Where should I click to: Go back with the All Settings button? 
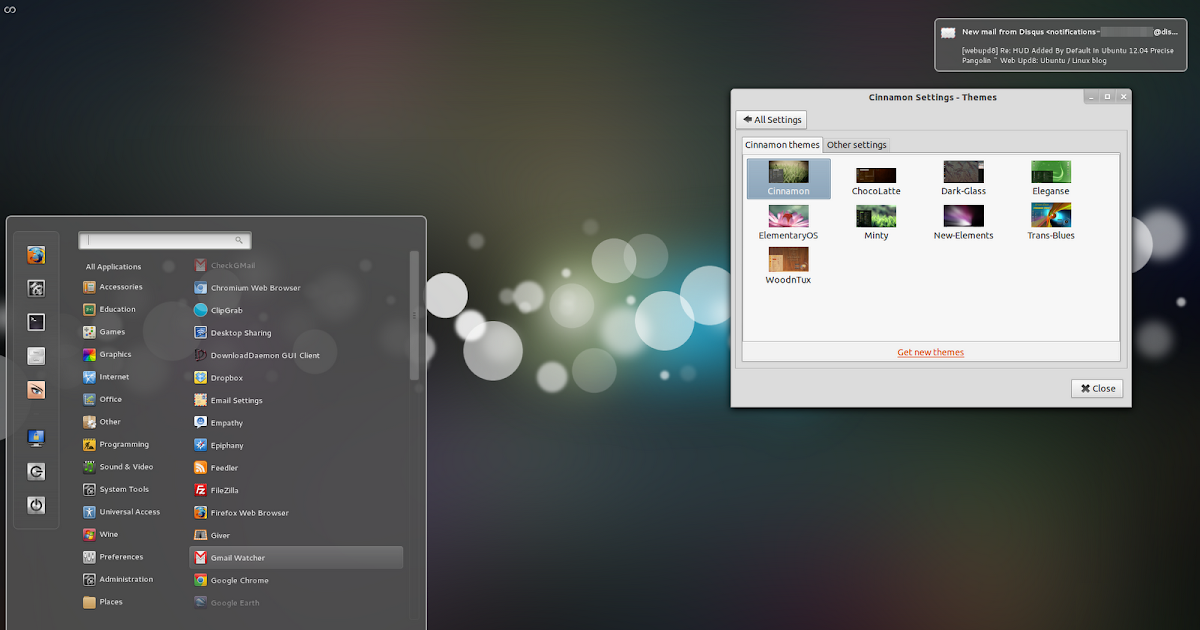771,119
